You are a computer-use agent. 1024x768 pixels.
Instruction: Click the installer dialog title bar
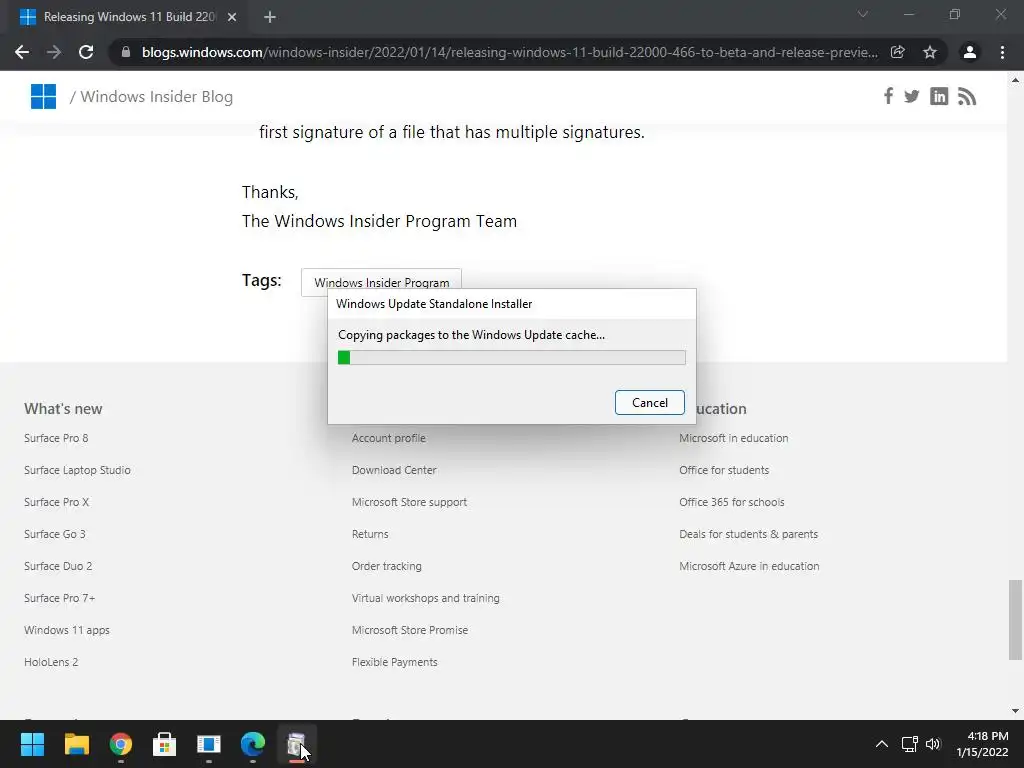point(512,304)
